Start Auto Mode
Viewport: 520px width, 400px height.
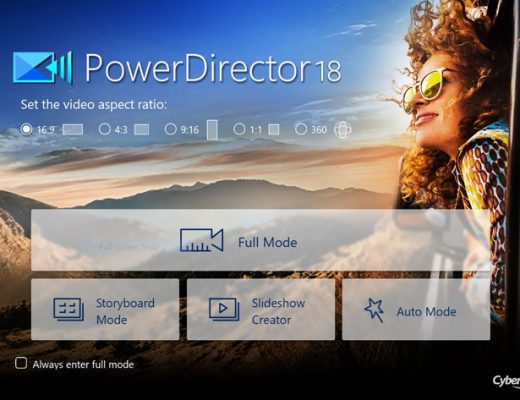click(x=416, y=309)
